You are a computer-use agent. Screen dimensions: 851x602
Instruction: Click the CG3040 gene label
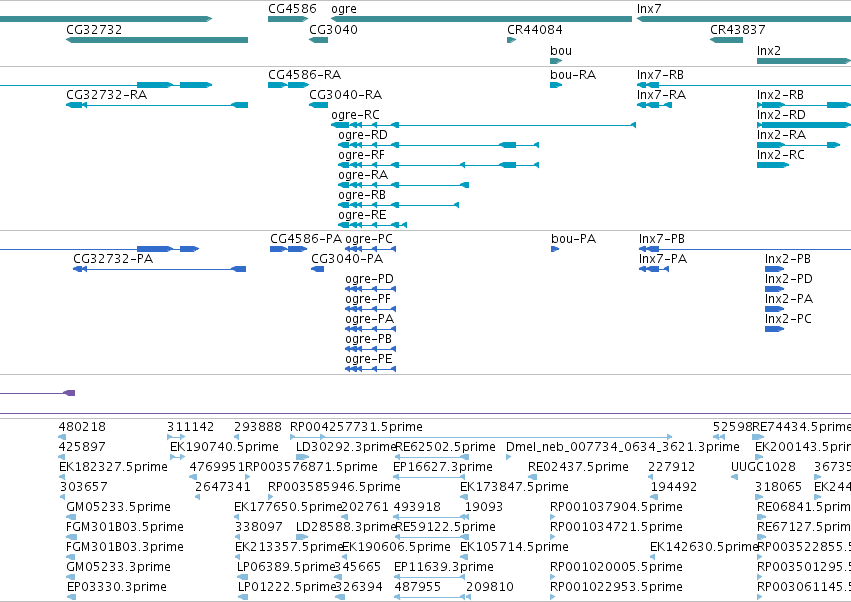click(333, 30)
